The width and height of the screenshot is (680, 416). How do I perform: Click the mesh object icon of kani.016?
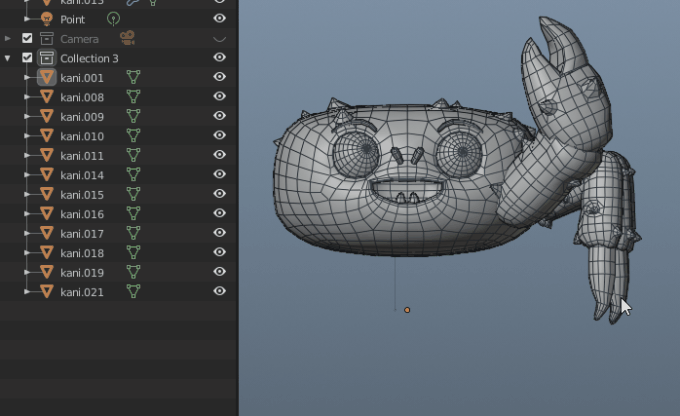(x=47, y=214)
